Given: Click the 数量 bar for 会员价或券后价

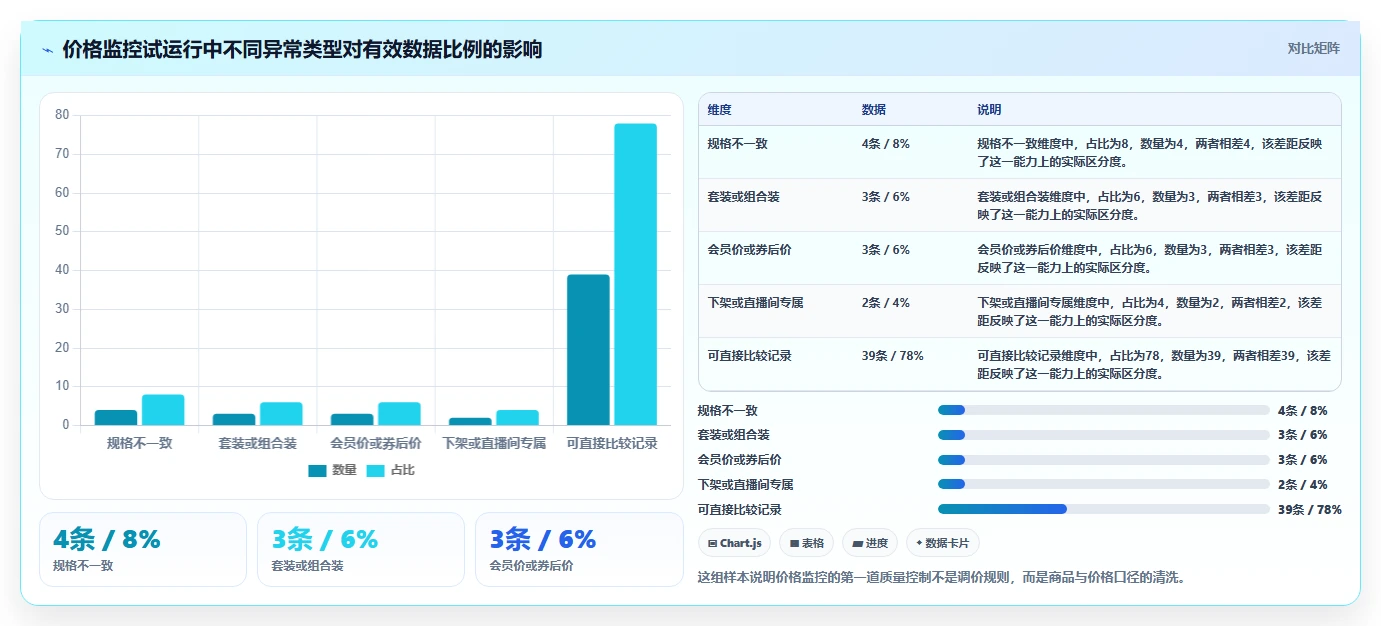Looking at the screenshot, I should [352, 420].
